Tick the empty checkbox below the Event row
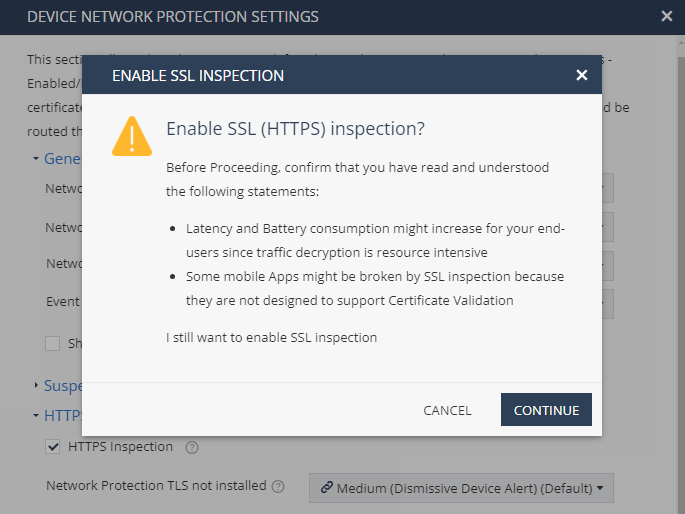 [x=52, y=343]
